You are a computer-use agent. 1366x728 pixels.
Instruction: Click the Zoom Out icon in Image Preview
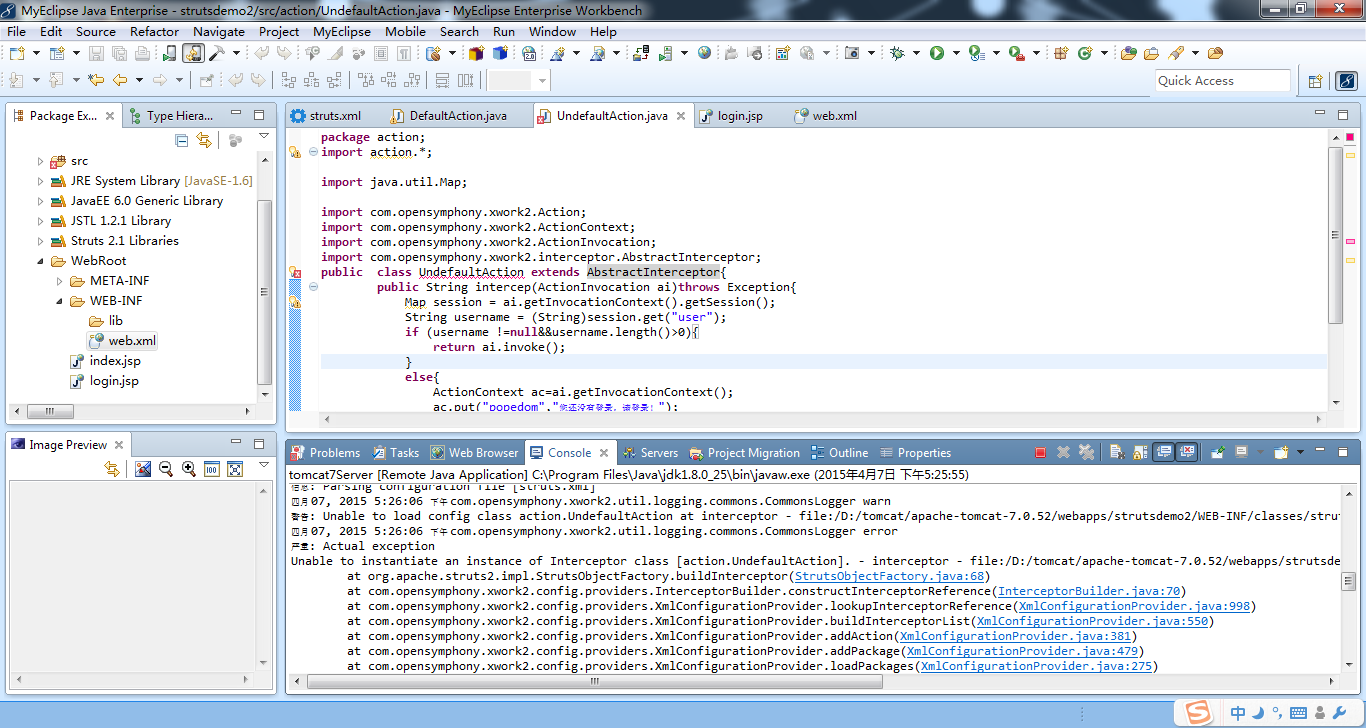coord(166,469)
